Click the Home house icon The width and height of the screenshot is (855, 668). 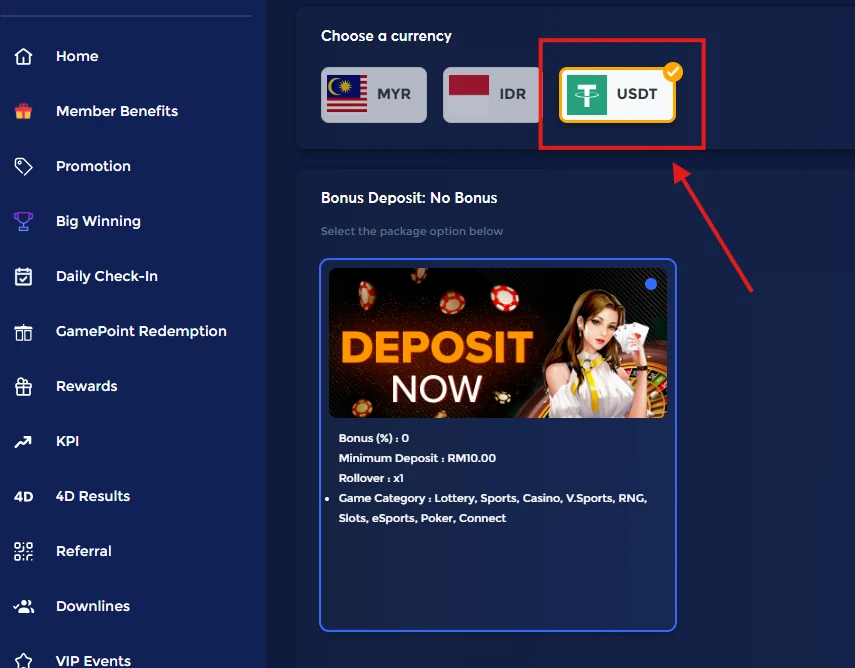coord(23,56)
